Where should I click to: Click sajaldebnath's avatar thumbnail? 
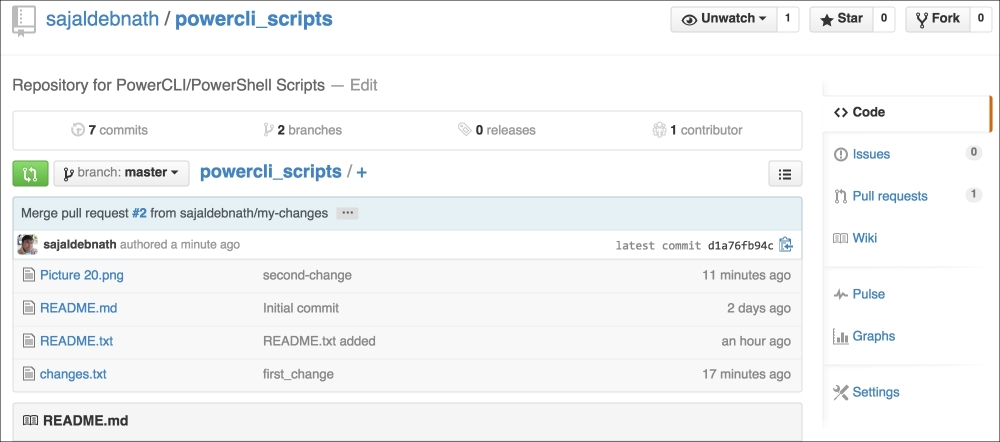click(27, 245)
